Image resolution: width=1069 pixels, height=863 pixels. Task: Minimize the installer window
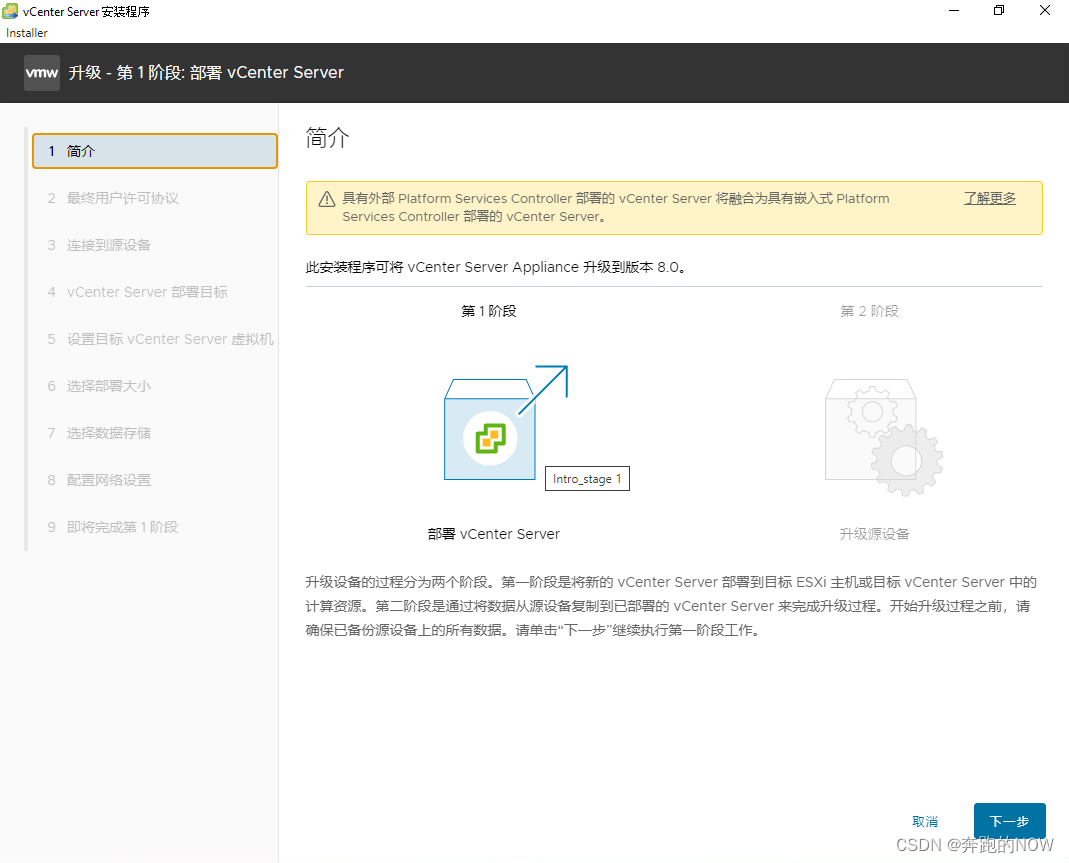pos(954,10)
